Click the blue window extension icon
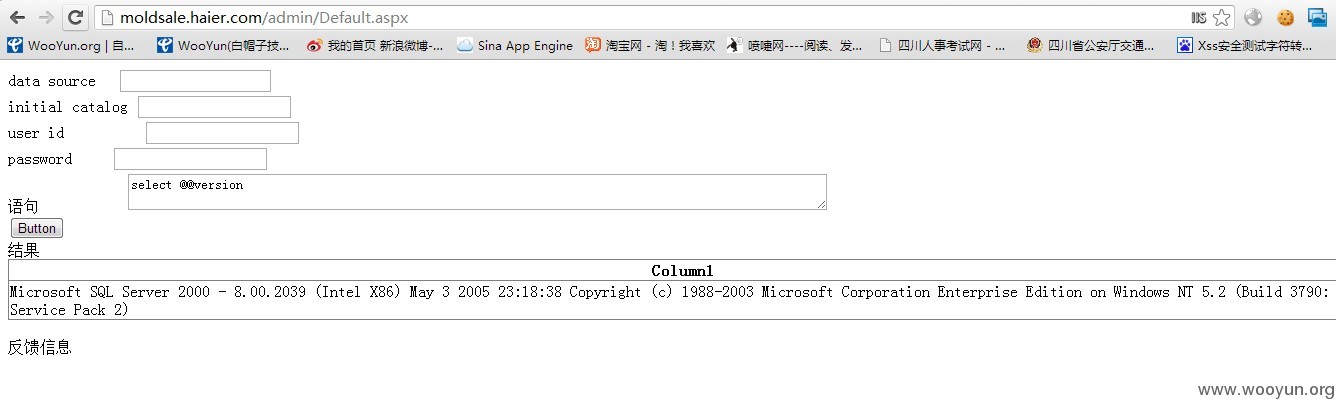Image resolution: width=1336 pixels, height=399 pixels. (1317, 17)
